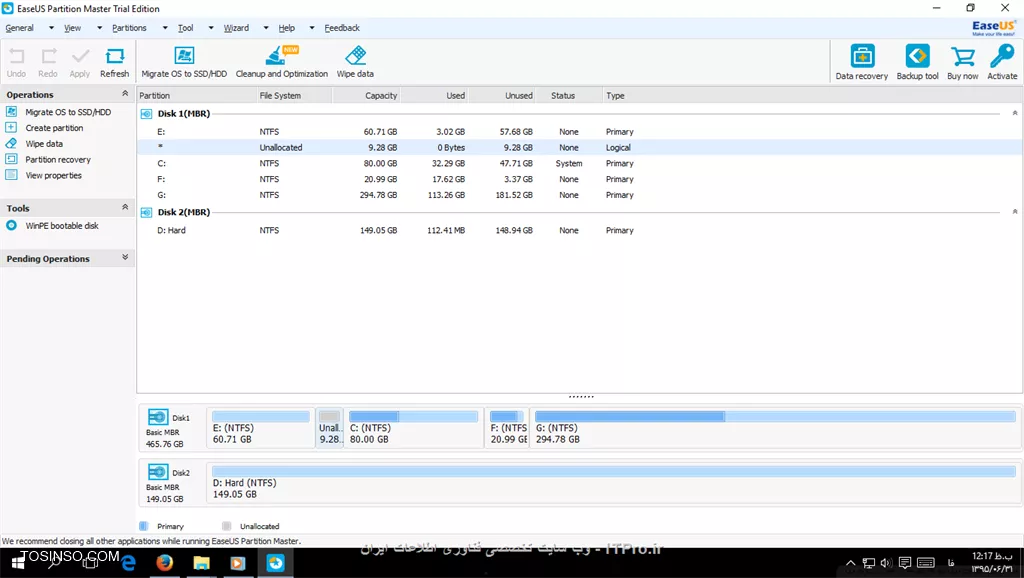Viewport: 1024px width, 578px height.
Task: Sort by the Unused column header
Action: [502, 95]
